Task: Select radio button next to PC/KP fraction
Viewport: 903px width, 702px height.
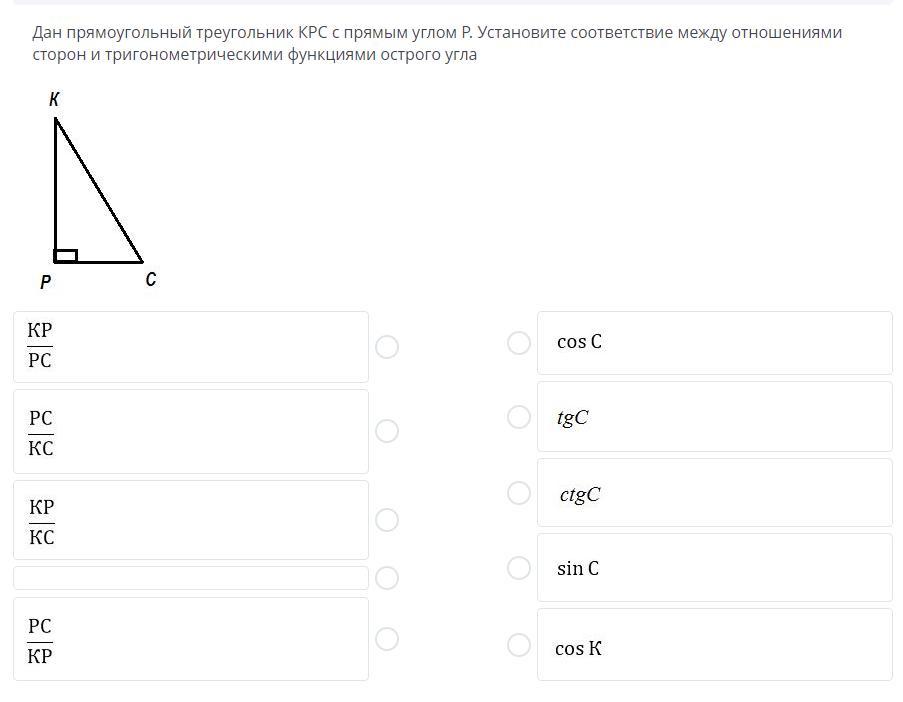Action: click(x=386, y=639)
